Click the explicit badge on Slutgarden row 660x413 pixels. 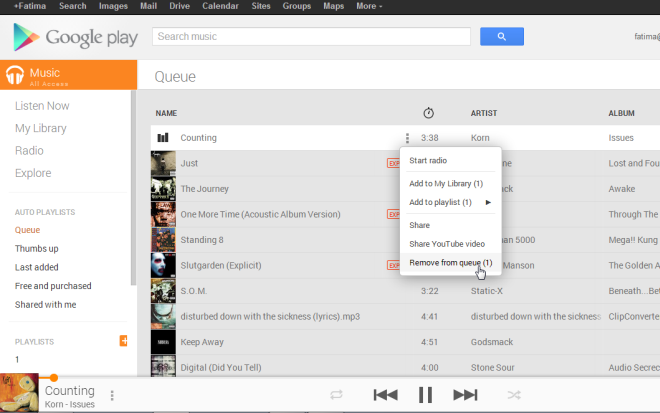pyautogui.click(x=393, y=265)
